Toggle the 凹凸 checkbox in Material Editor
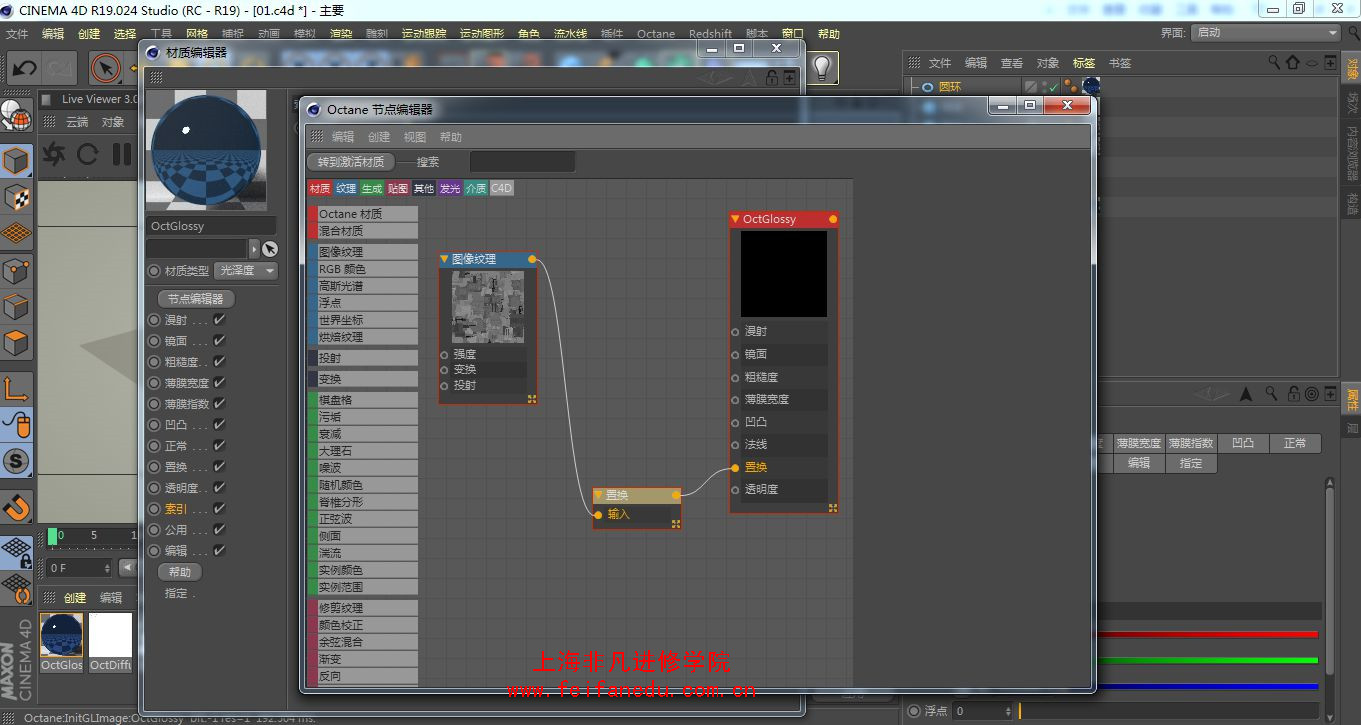 [219, 425]
